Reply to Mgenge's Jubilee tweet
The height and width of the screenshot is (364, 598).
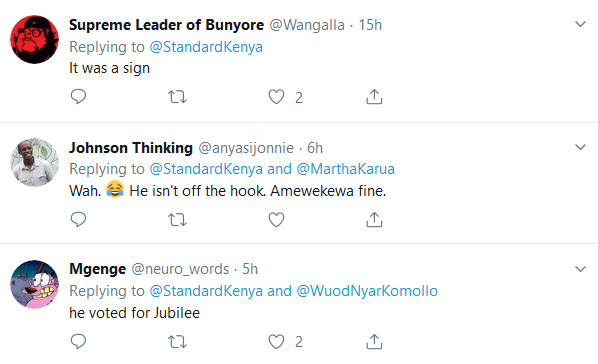click(78, 341)
